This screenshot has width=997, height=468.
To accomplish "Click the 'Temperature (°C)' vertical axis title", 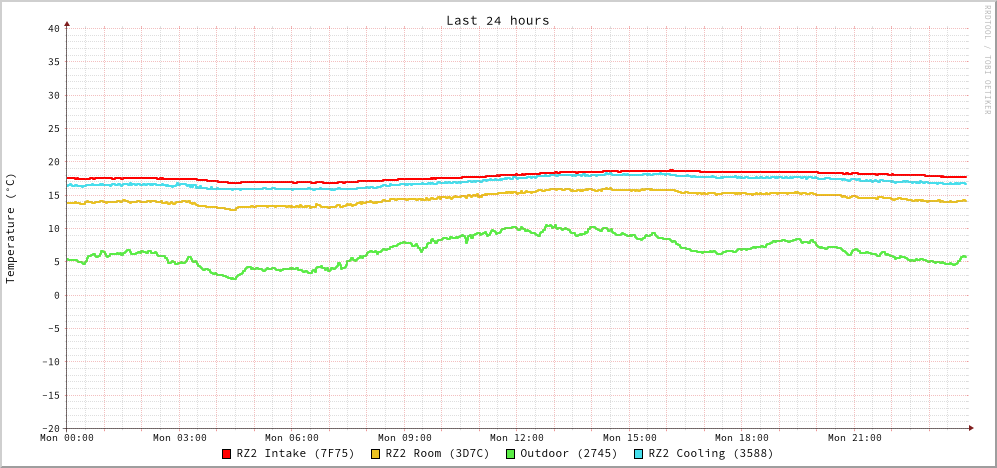I will coord(11,228).
